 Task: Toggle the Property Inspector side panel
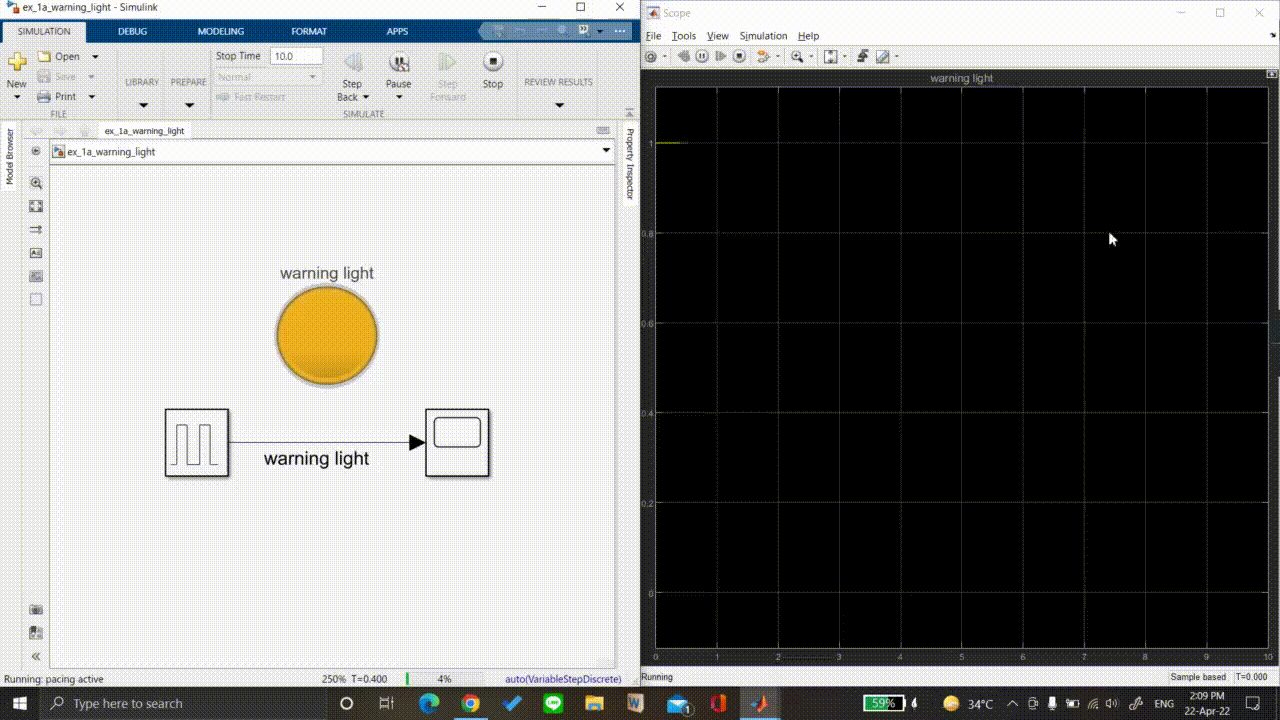pos(630,164)
